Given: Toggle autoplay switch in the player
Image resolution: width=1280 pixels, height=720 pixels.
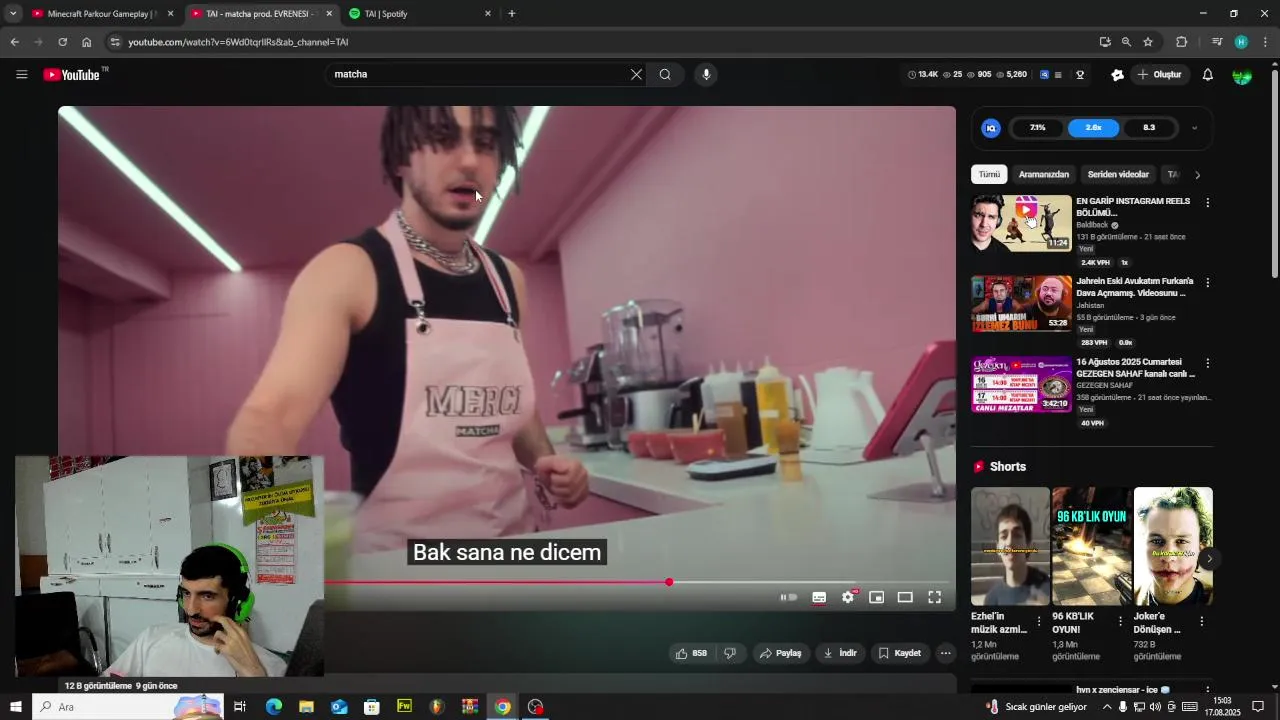Looking at the screenshot, I should coord(789,597).
